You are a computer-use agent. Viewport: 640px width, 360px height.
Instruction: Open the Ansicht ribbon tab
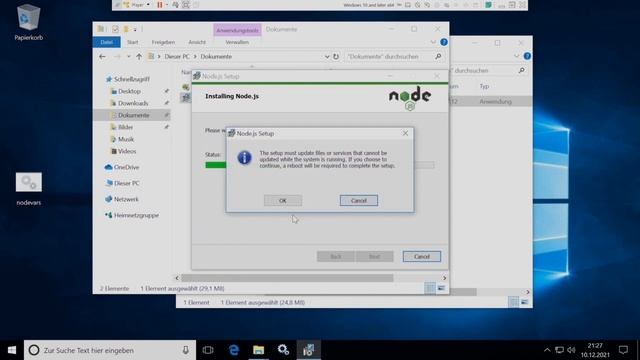197,42
